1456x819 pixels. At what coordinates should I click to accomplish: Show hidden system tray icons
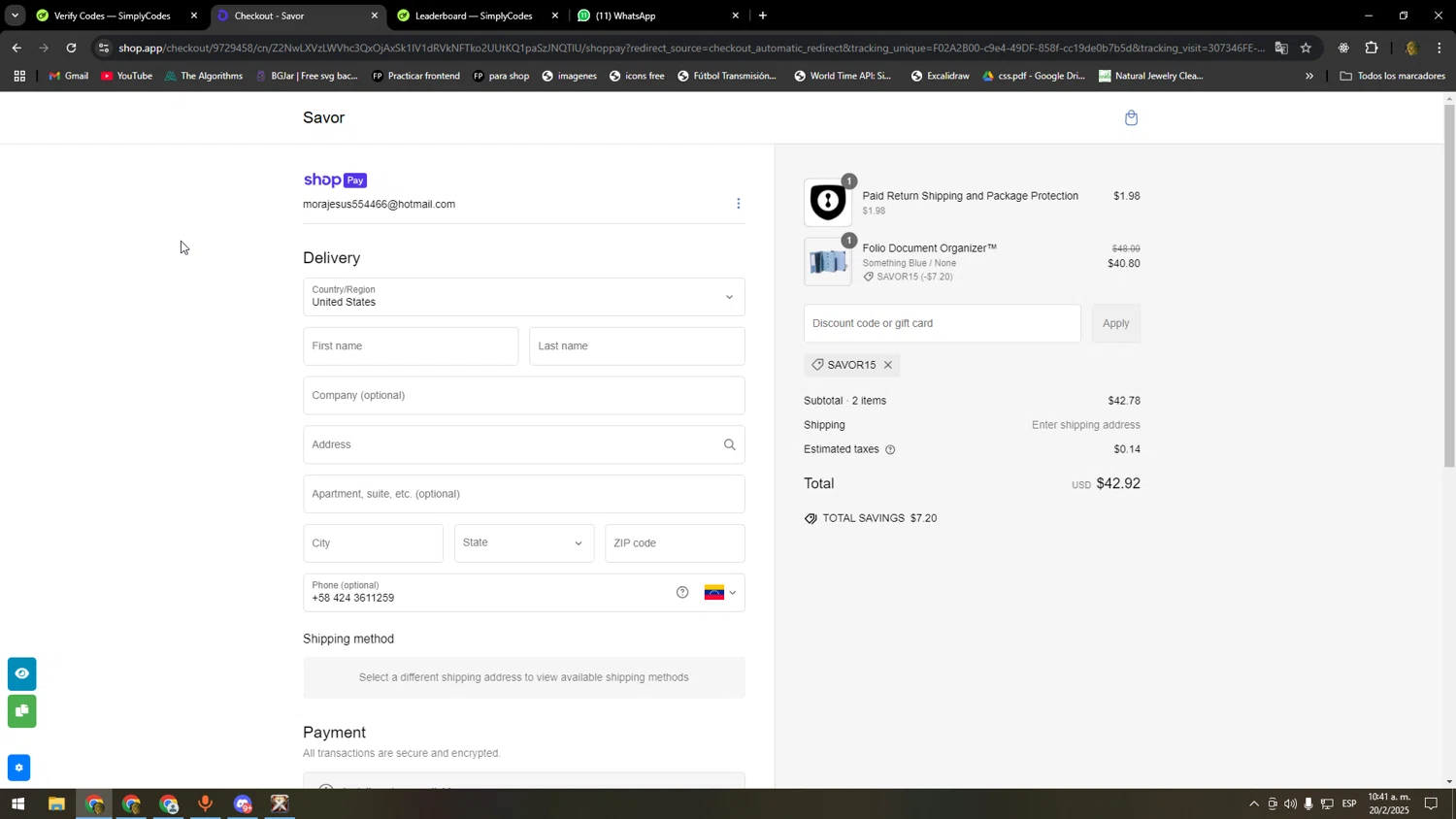tap(1253, 803)
